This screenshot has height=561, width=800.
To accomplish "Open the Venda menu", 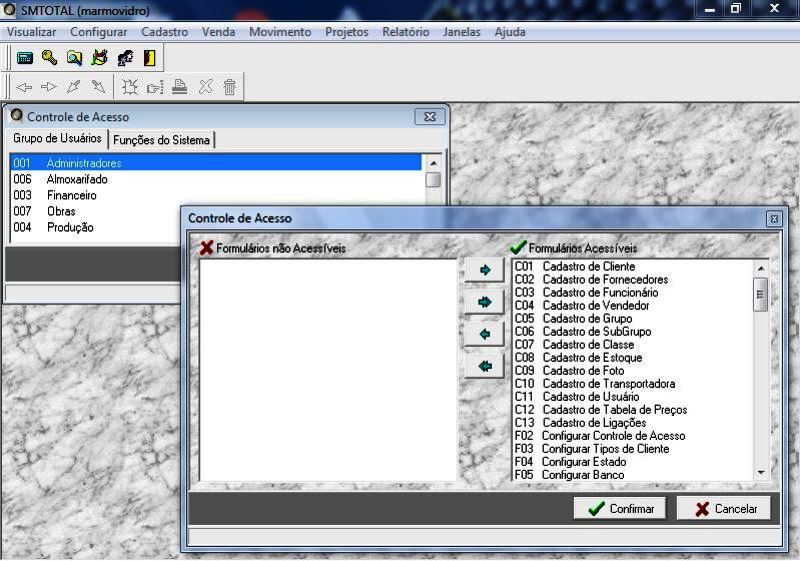I will [218, 32].
